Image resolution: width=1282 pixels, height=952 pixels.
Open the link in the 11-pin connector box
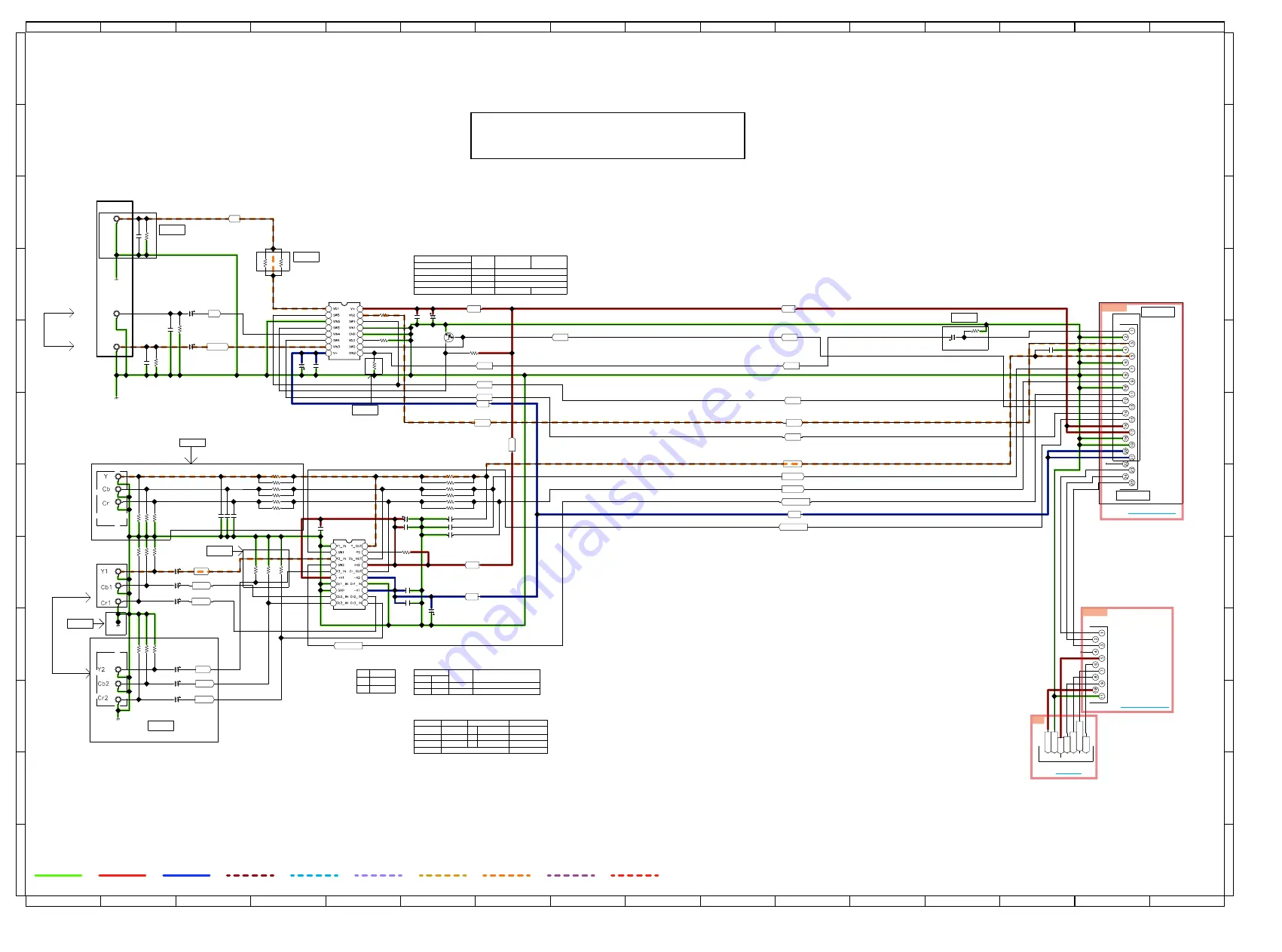pyautogui.click(x=1145, y=707)
